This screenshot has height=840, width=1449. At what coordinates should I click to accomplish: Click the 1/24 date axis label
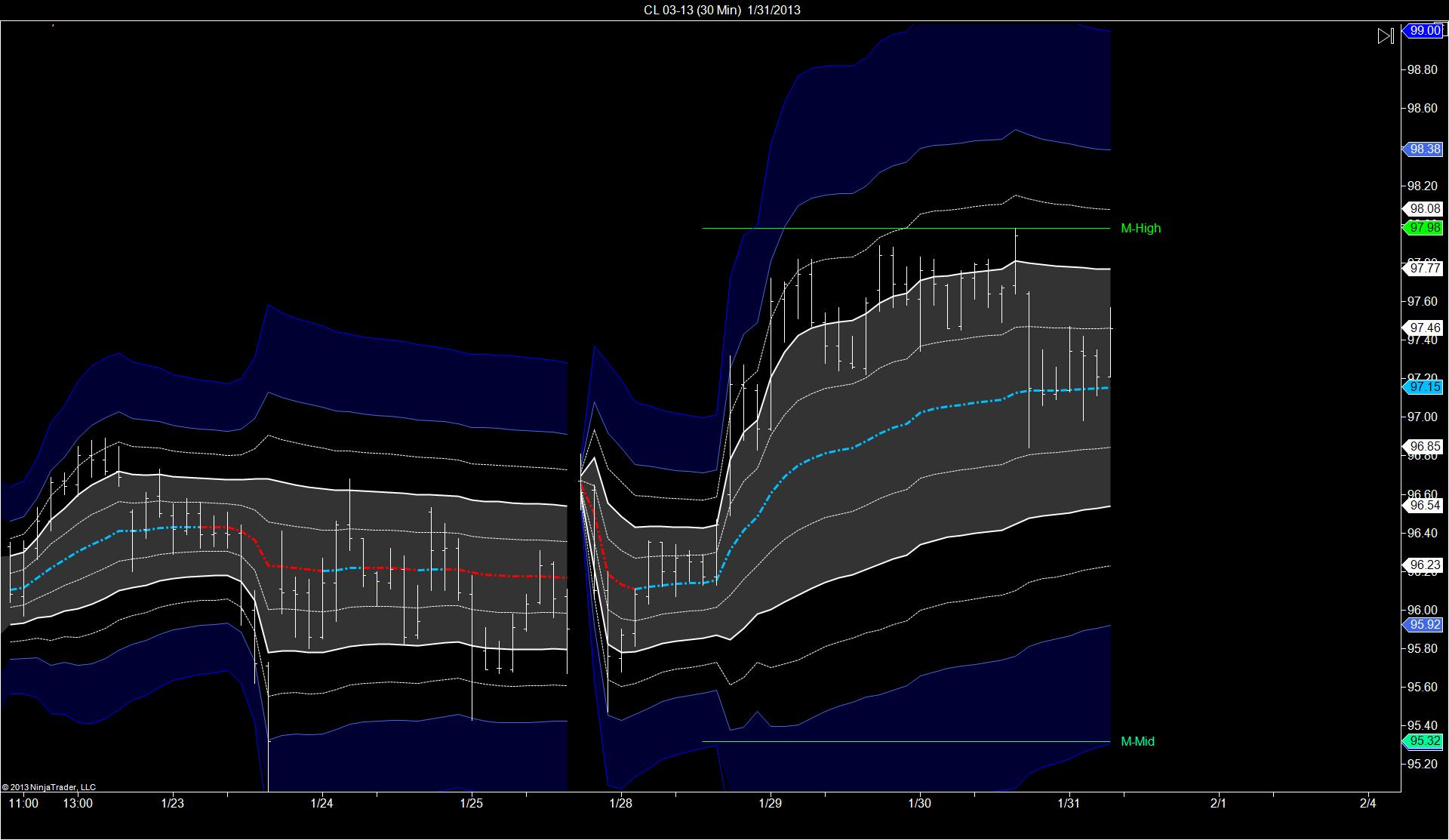(x=322, y=804)
